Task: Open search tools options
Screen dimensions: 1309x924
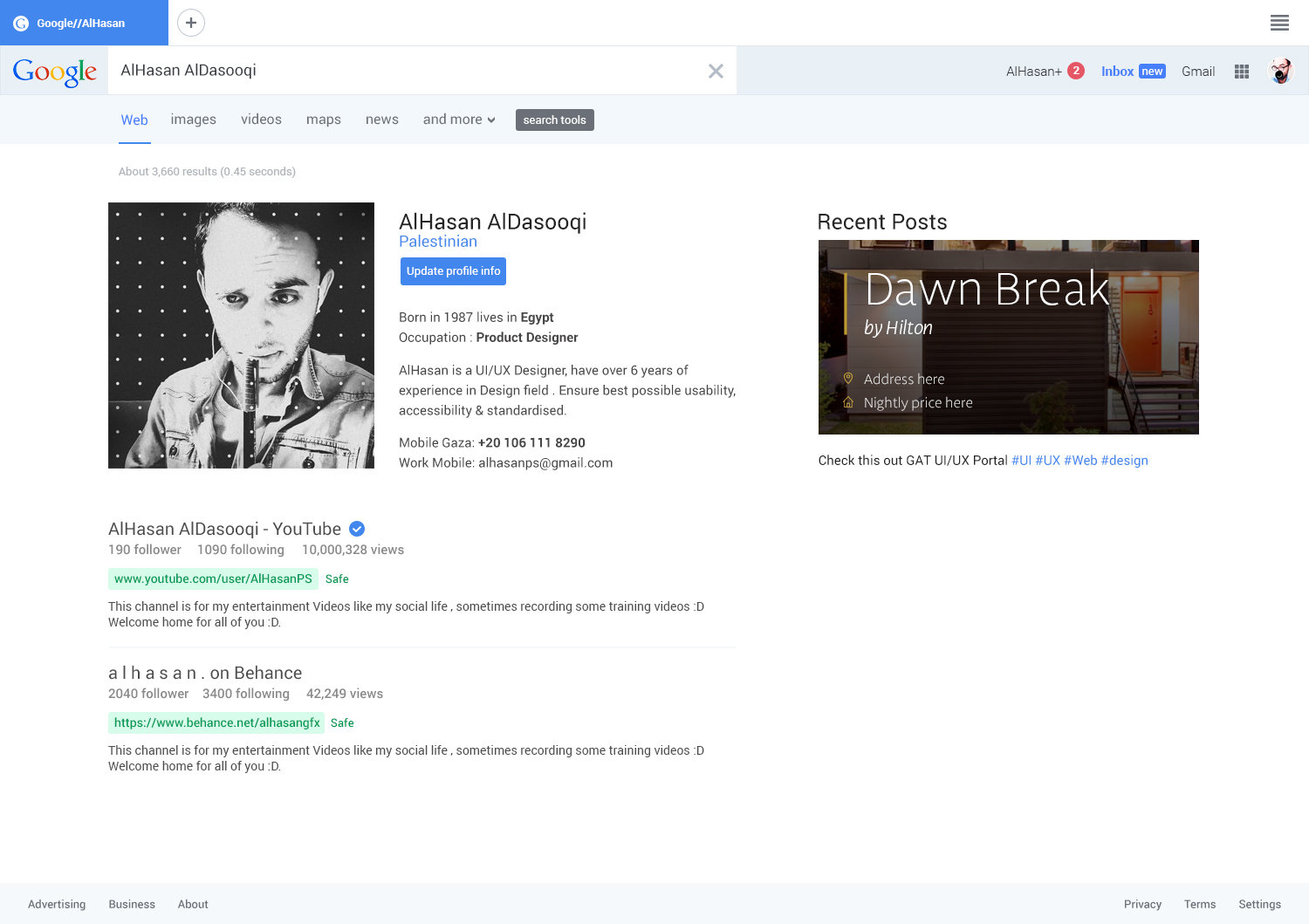Action: pos(554,120)
